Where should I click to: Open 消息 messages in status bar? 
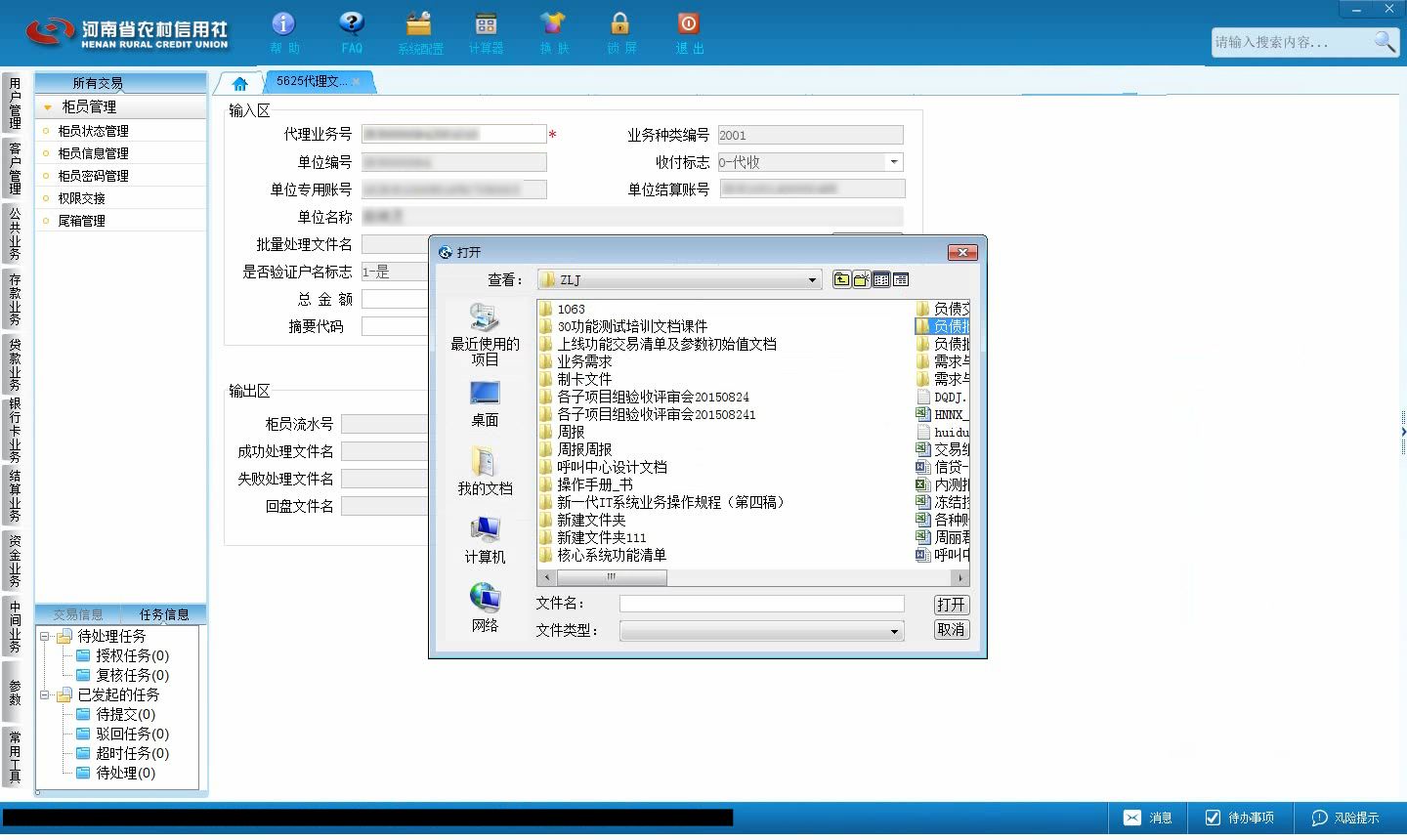pos(1148,818)
